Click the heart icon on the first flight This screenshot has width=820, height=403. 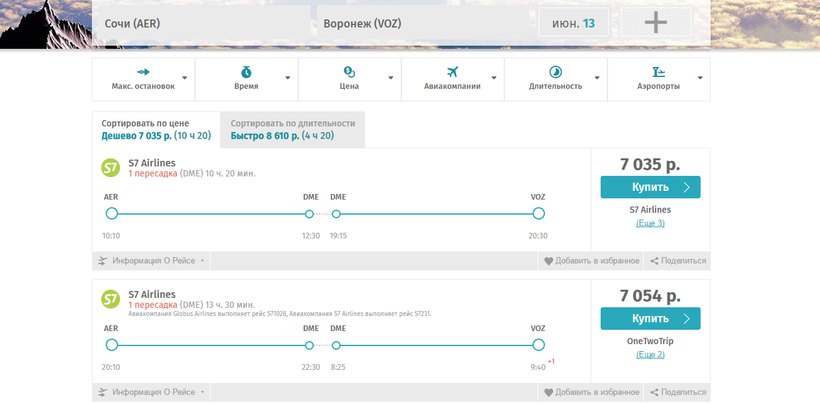coord(548,261)
